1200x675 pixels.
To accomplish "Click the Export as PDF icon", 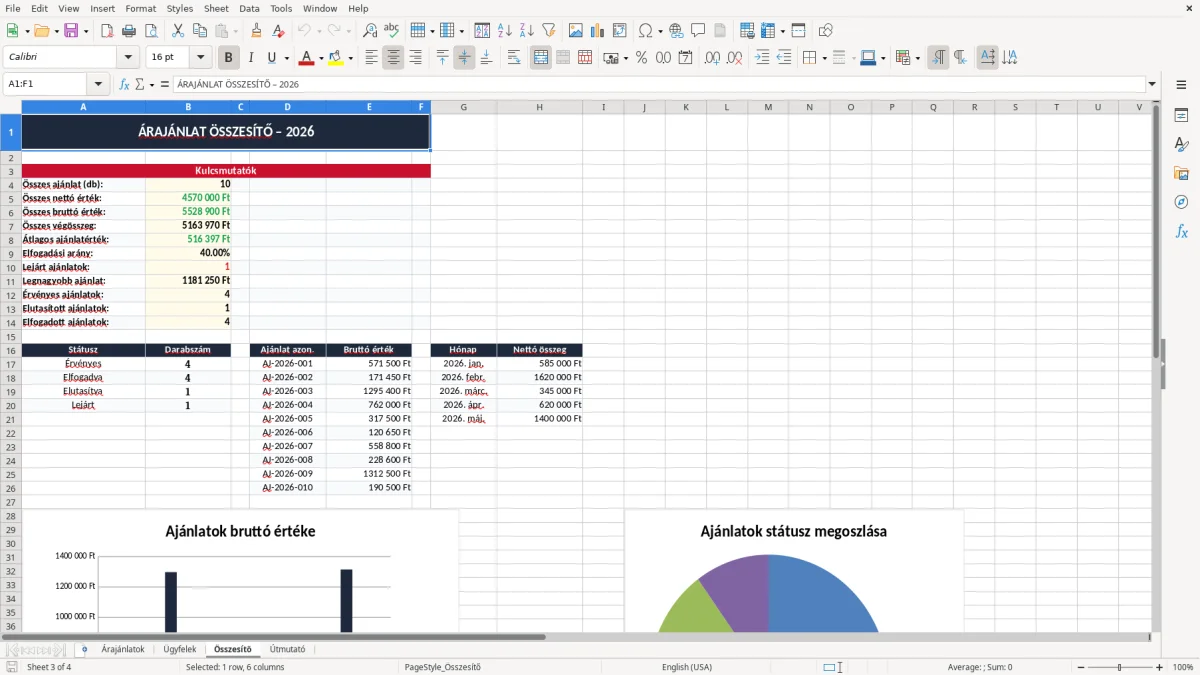I will pyautogui.click(x=106, y=31).
